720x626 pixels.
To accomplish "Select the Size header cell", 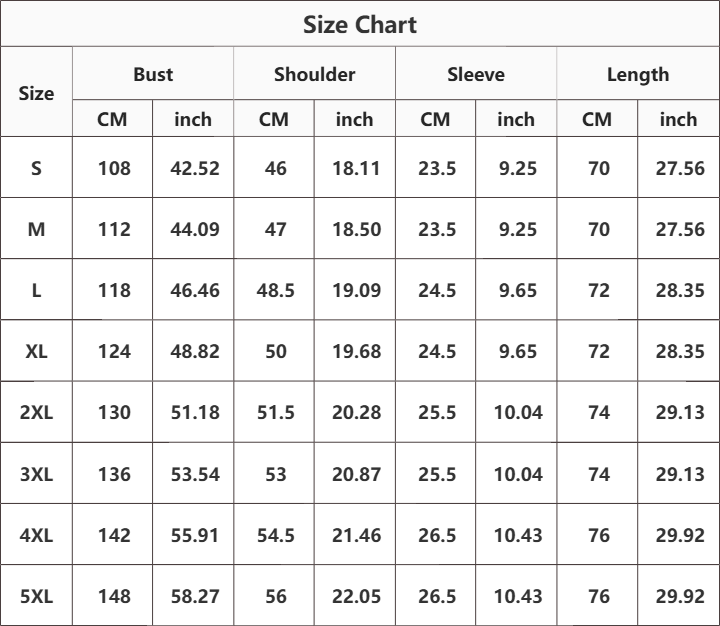I will coord(36,93).
